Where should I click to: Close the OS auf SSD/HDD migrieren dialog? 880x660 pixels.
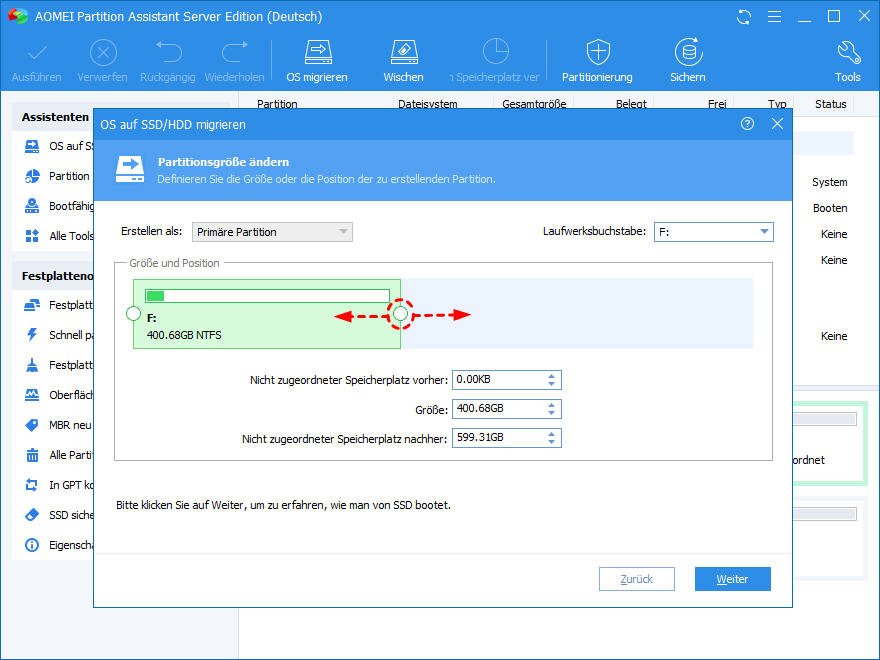point(777,124)
